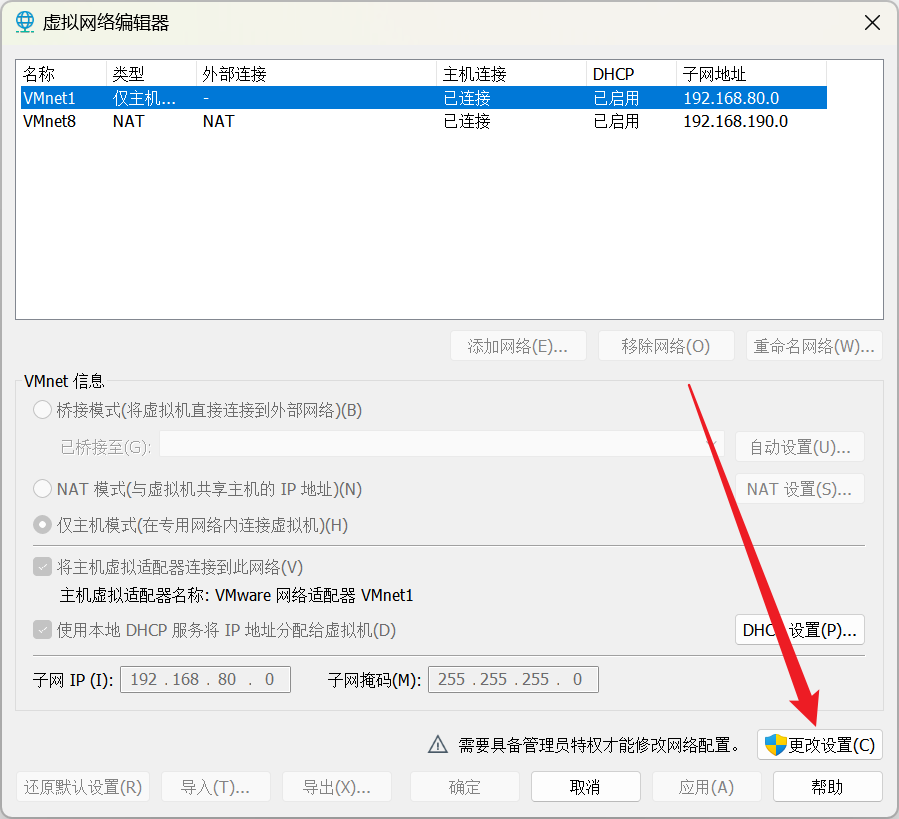Image resolution: width=899 pixels, height=819 pixels.
Task: Click 确定 button
Action: [x=465, y=787]
